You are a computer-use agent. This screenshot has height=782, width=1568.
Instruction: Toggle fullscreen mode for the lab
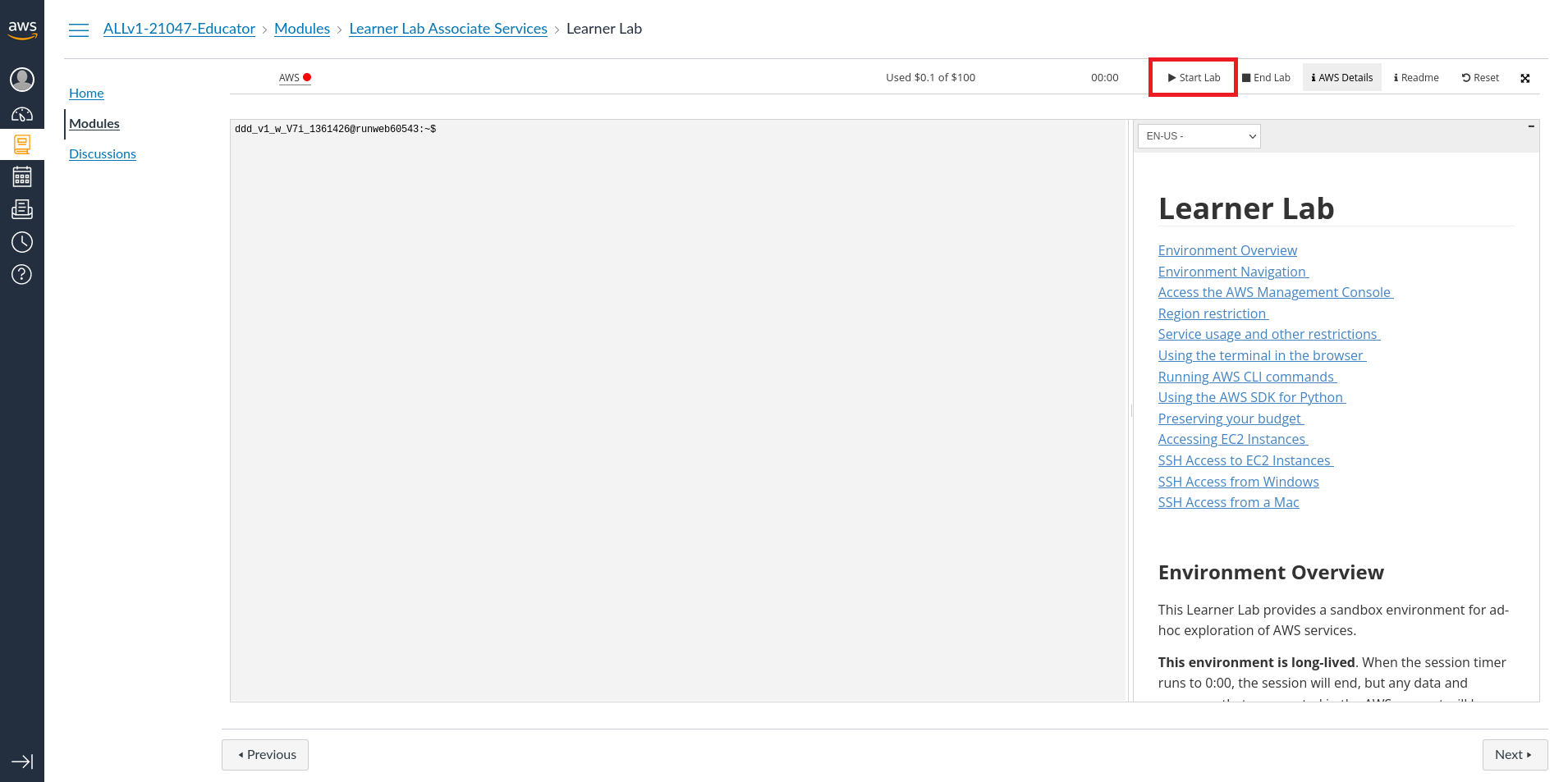[x=1524, y=79]
